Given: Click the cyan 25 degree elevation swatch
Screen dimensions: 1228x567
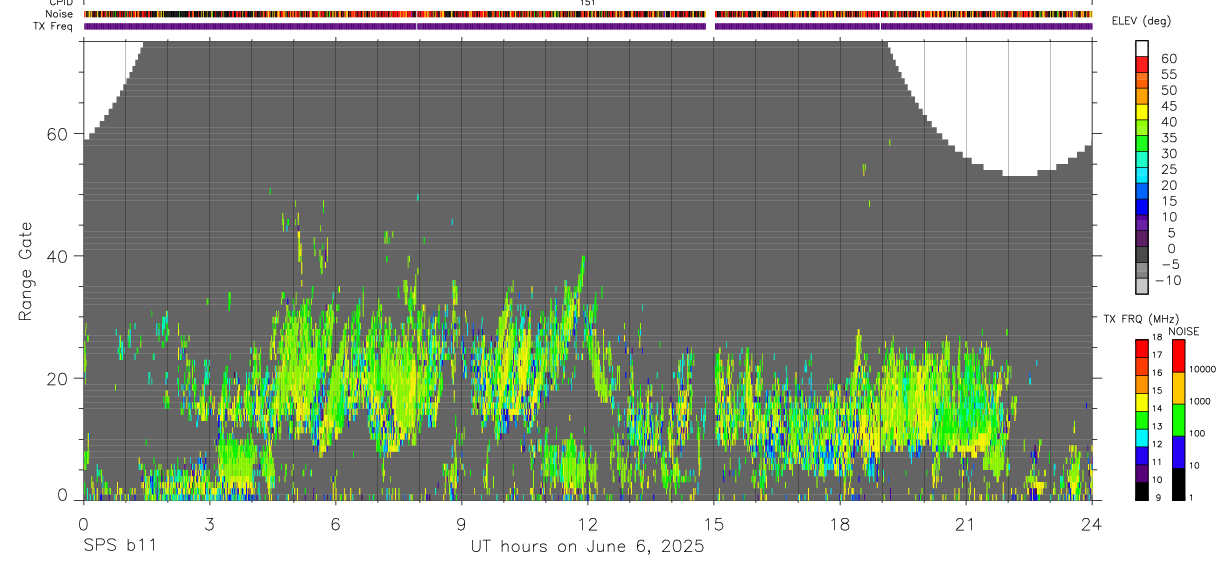Looking at the screenshot, I should 1142,176.
